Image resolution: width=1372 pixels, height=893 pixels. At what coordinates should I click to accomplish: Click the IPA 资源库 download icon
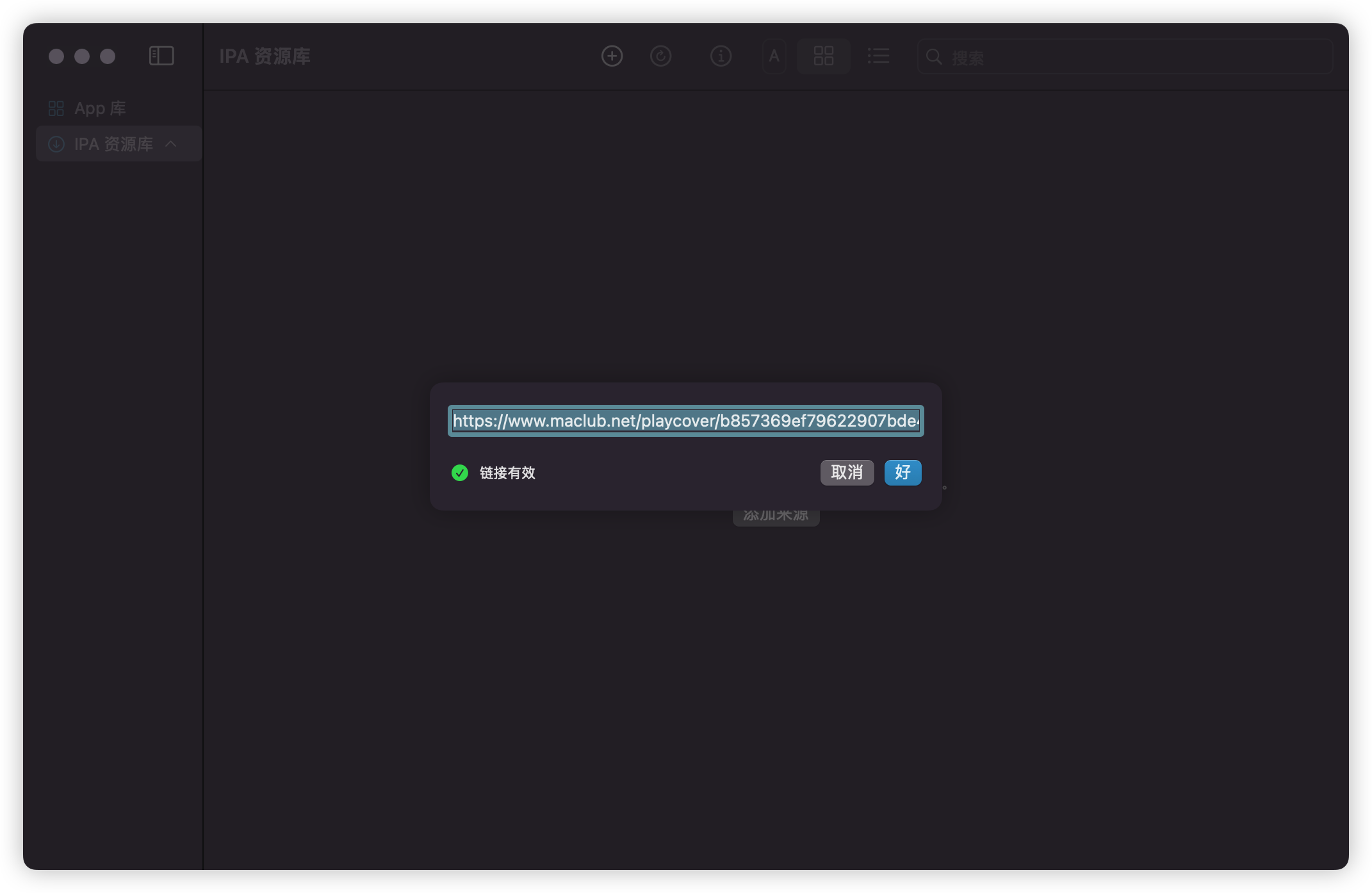tap(56, 144)
